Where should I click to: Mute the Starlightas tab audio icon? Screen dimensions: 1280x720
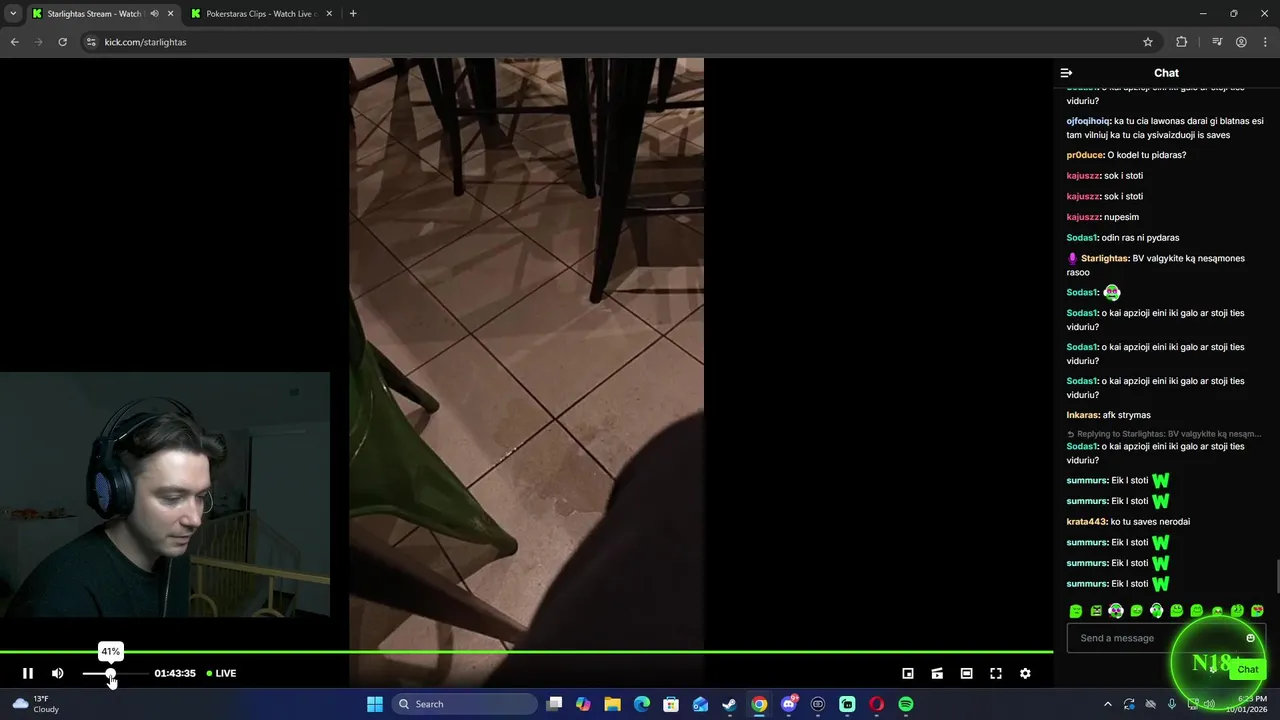click(x=154, y=14)
